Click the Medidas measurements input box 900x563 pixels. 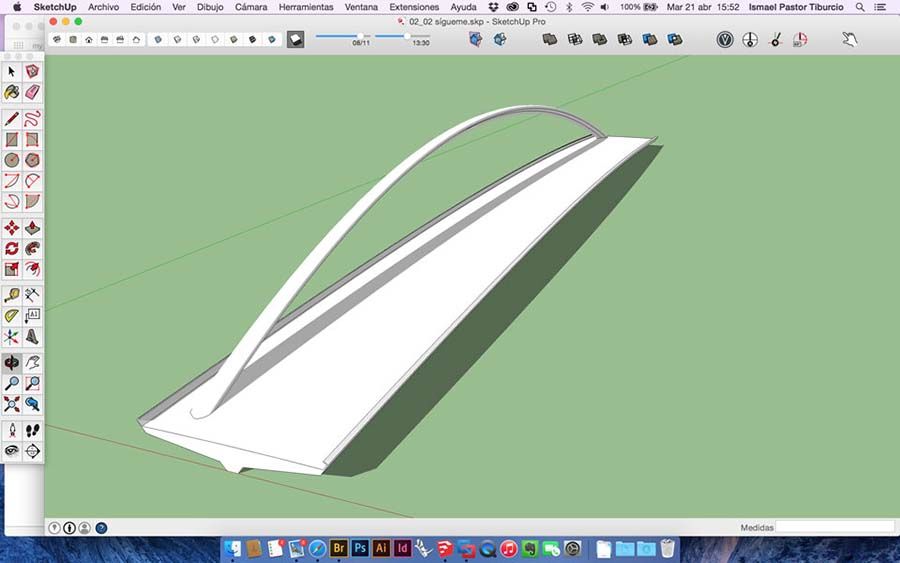(835, 527)
